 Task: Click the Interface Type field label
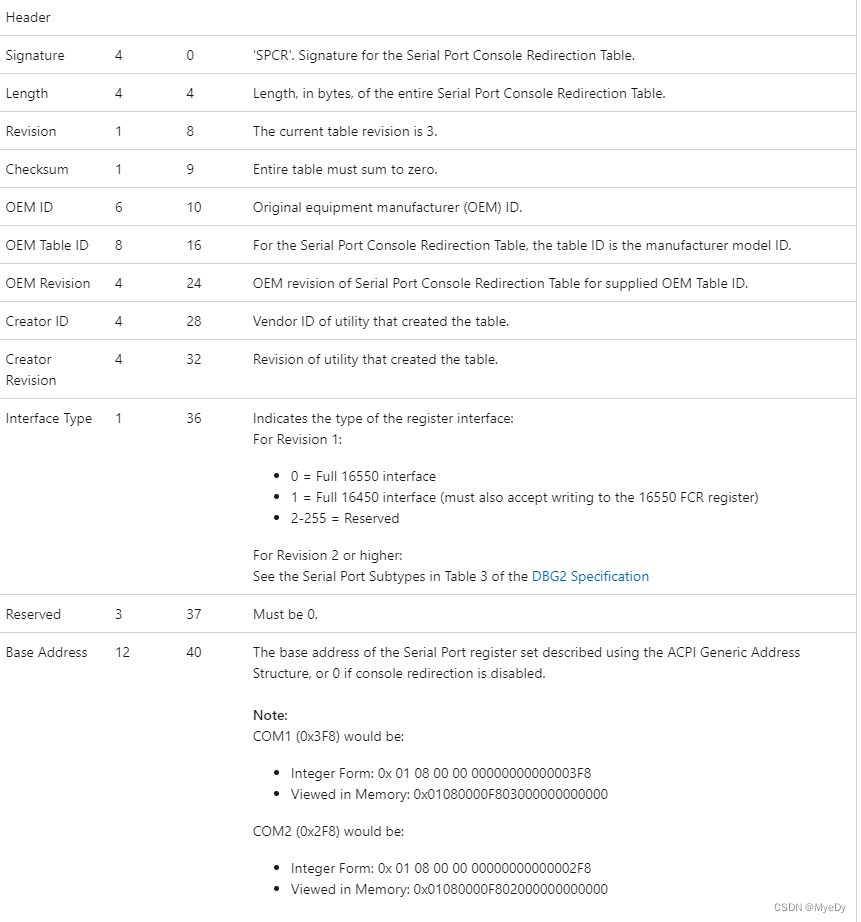[x=49, y=418]
